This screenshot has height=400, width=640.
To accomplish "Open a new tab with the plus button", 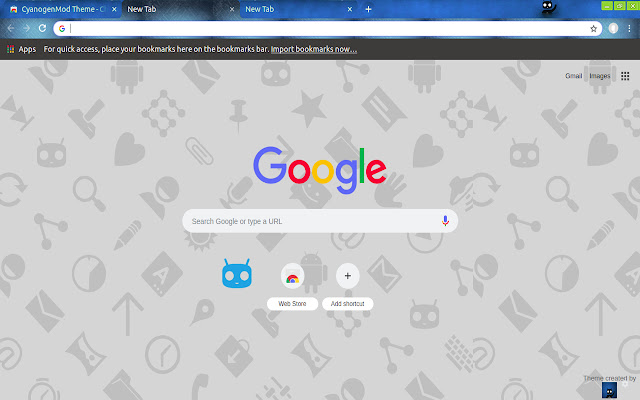I will 368,9.
